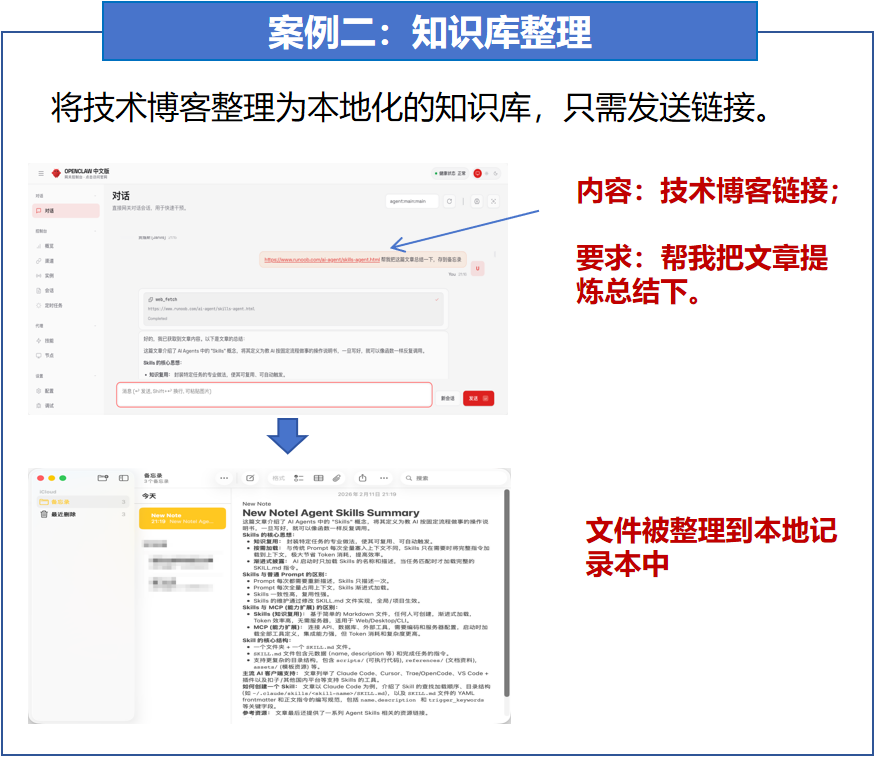Open the text format menu in Notes
This screenshot has width=876, height=758.
[x=278, y=478]
